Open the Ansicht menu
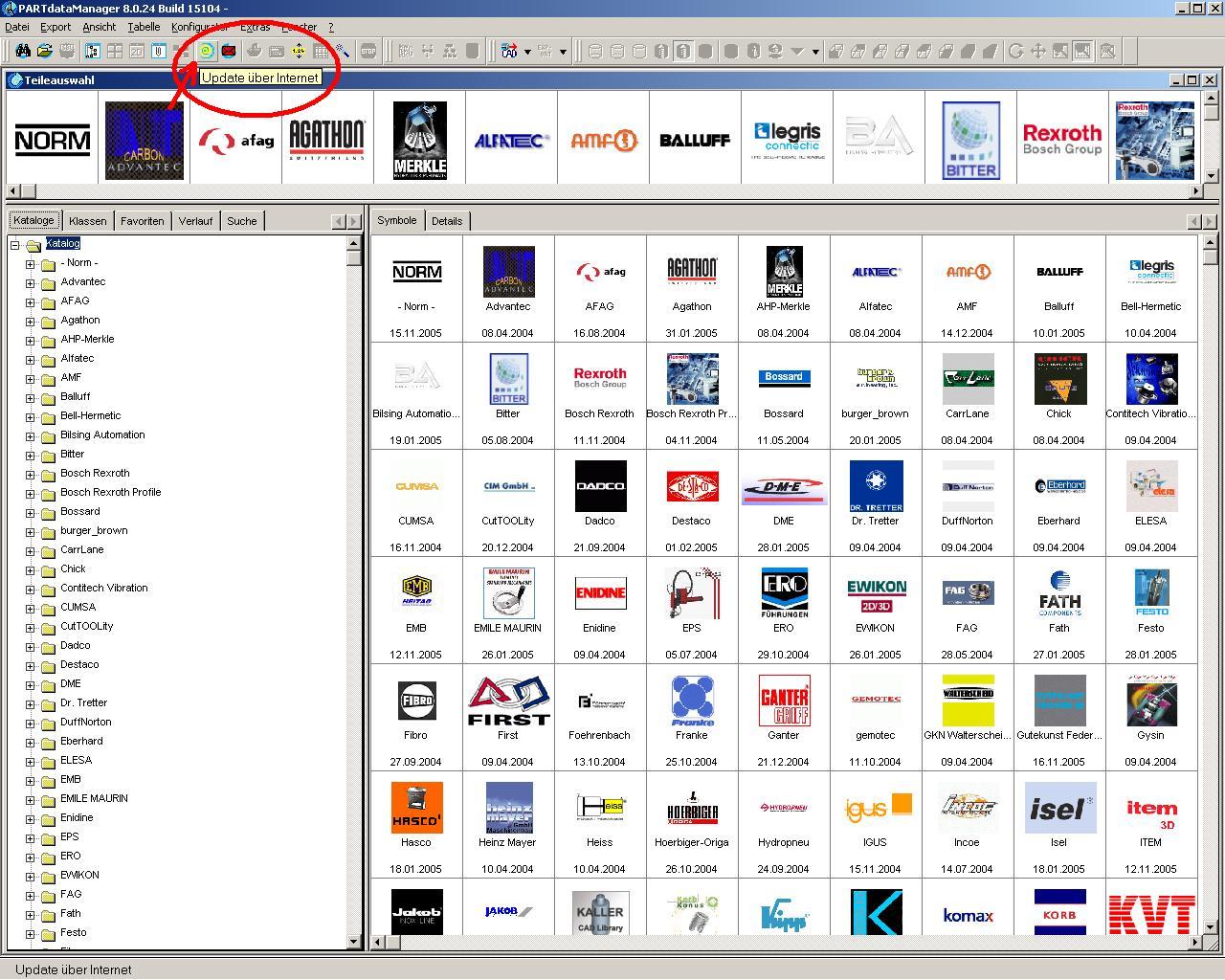This screenshot has height=980, width=1225. [100, 27]
